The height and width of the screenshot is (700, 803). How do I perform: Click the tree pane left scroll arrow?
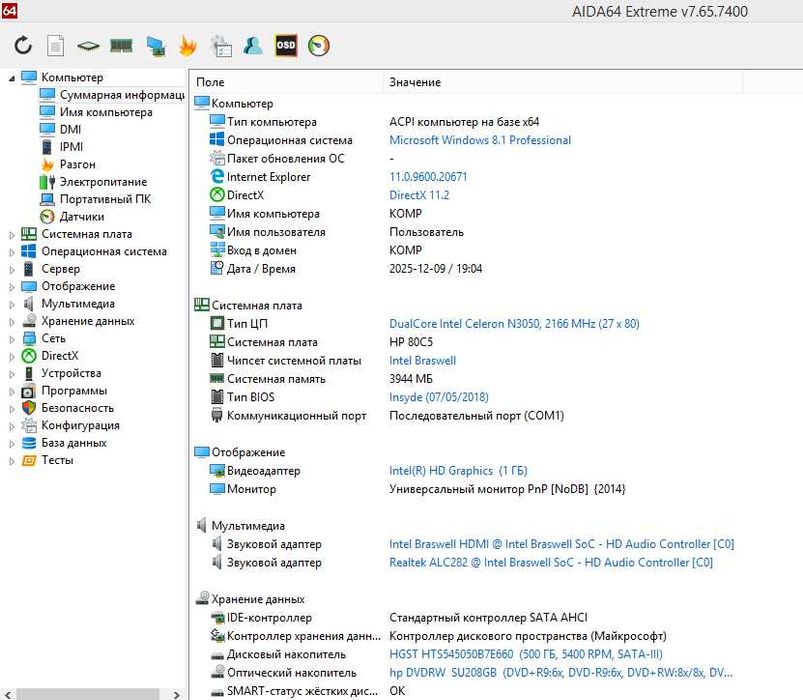pyautogui.click(x=8, y=695)
